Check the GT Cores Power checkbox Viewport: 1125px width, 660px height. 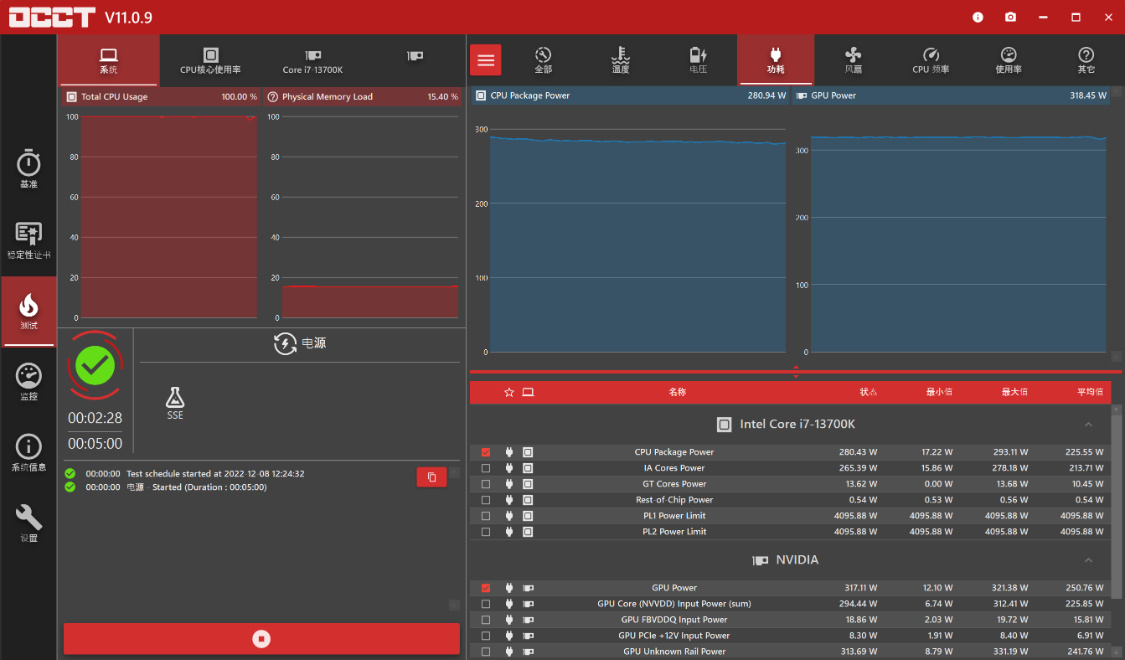tap(486, 484)
